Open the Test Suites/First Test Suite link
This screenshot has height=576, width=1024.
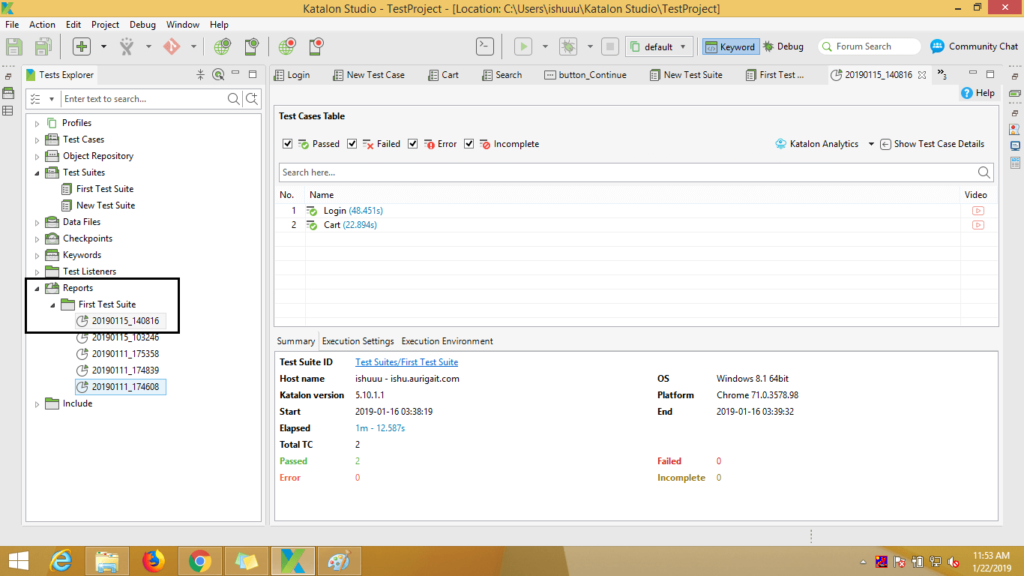406,362
